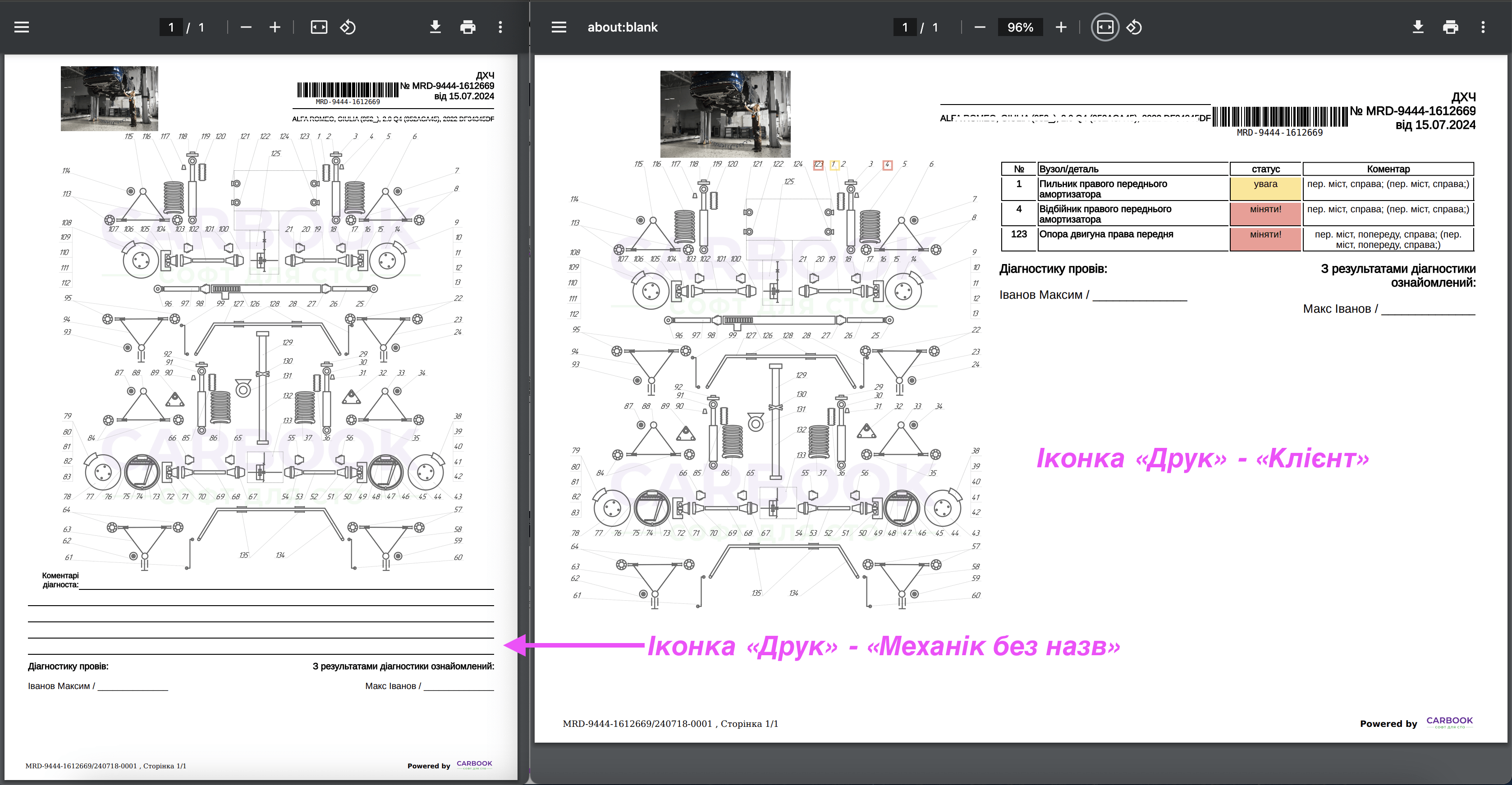The height and width of the screenshot is (785, 1512).
Task: Open sidebar menu in right PDF viewer
Action: click(558, 27)
